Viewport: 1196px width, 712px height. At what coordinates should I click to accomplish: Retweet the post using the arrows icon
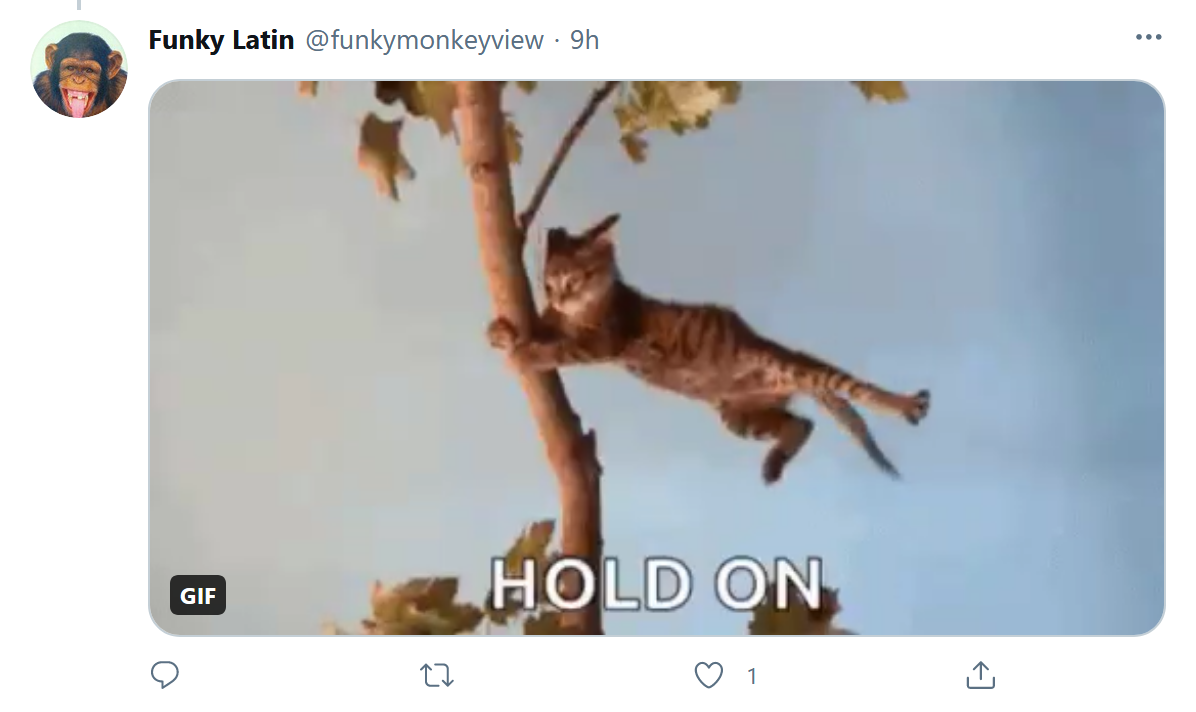(x=437, y=675)
